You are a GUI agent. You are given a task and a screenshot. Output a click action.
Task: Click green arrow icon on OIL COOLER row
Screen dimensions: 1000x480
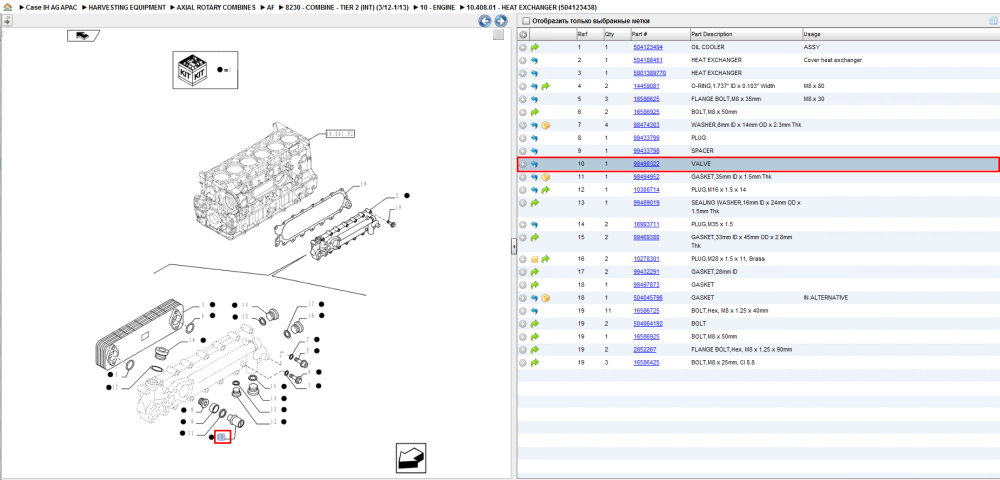[x=535, y=47]
